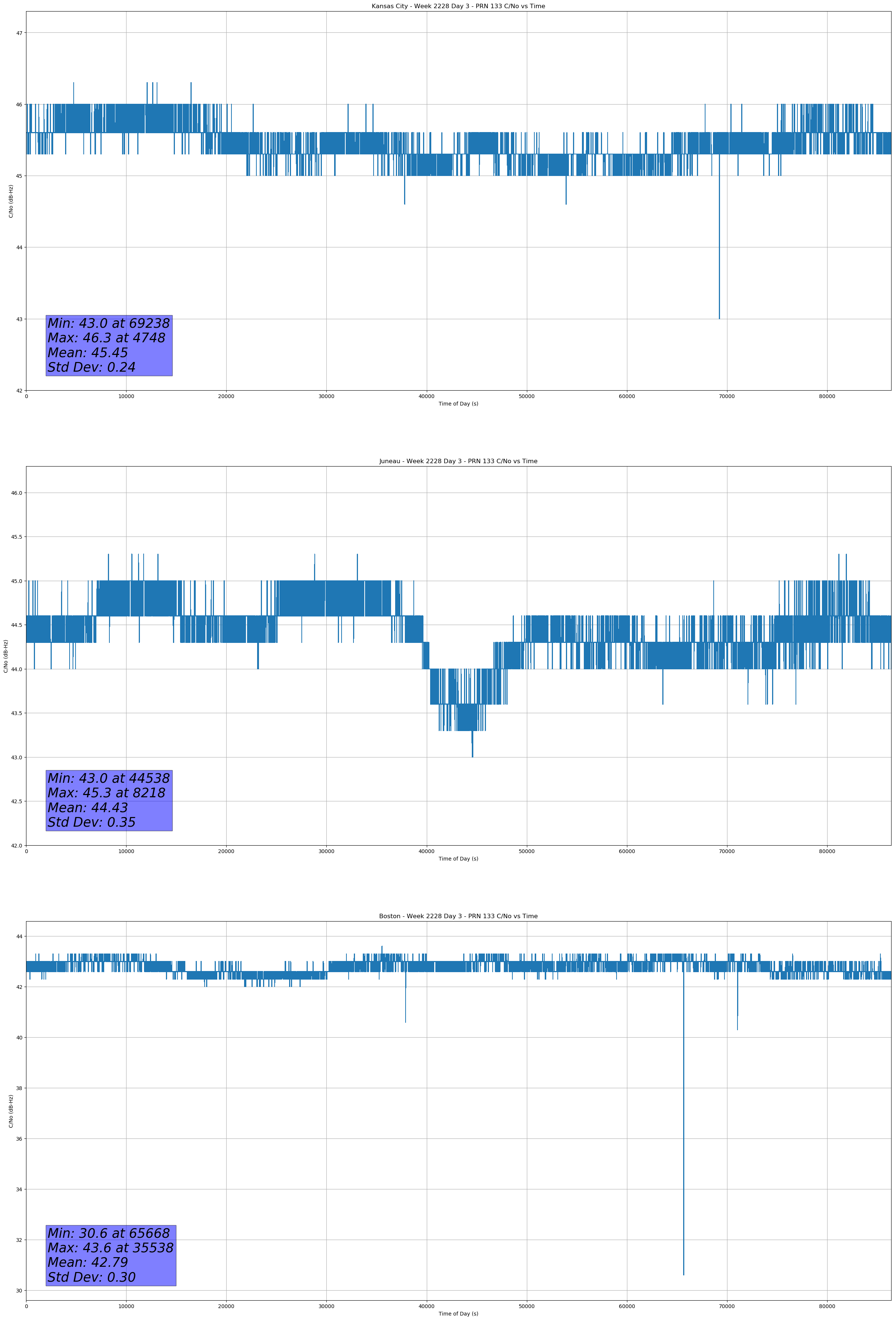Click the '70000' x-axis tick in Kansas City plot
This screenshot has width=896, height=1320.
(x=727, y=397)
